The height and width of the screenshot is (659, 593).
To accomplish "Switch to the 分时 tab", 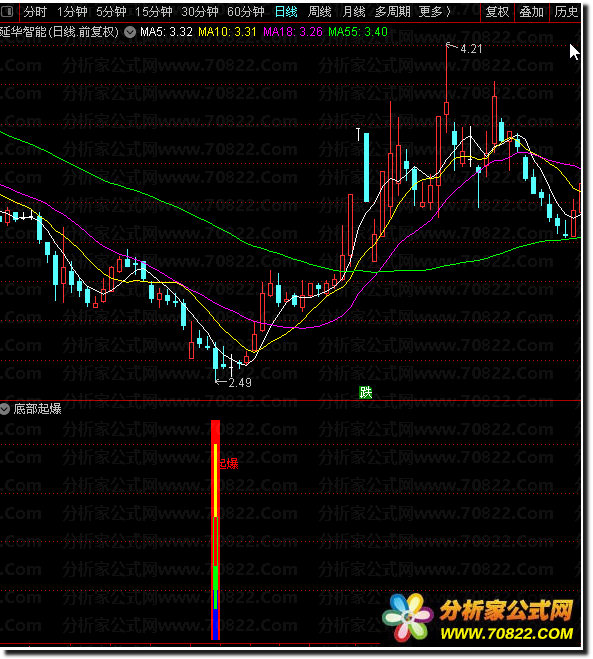I will [x=35, y=12].
